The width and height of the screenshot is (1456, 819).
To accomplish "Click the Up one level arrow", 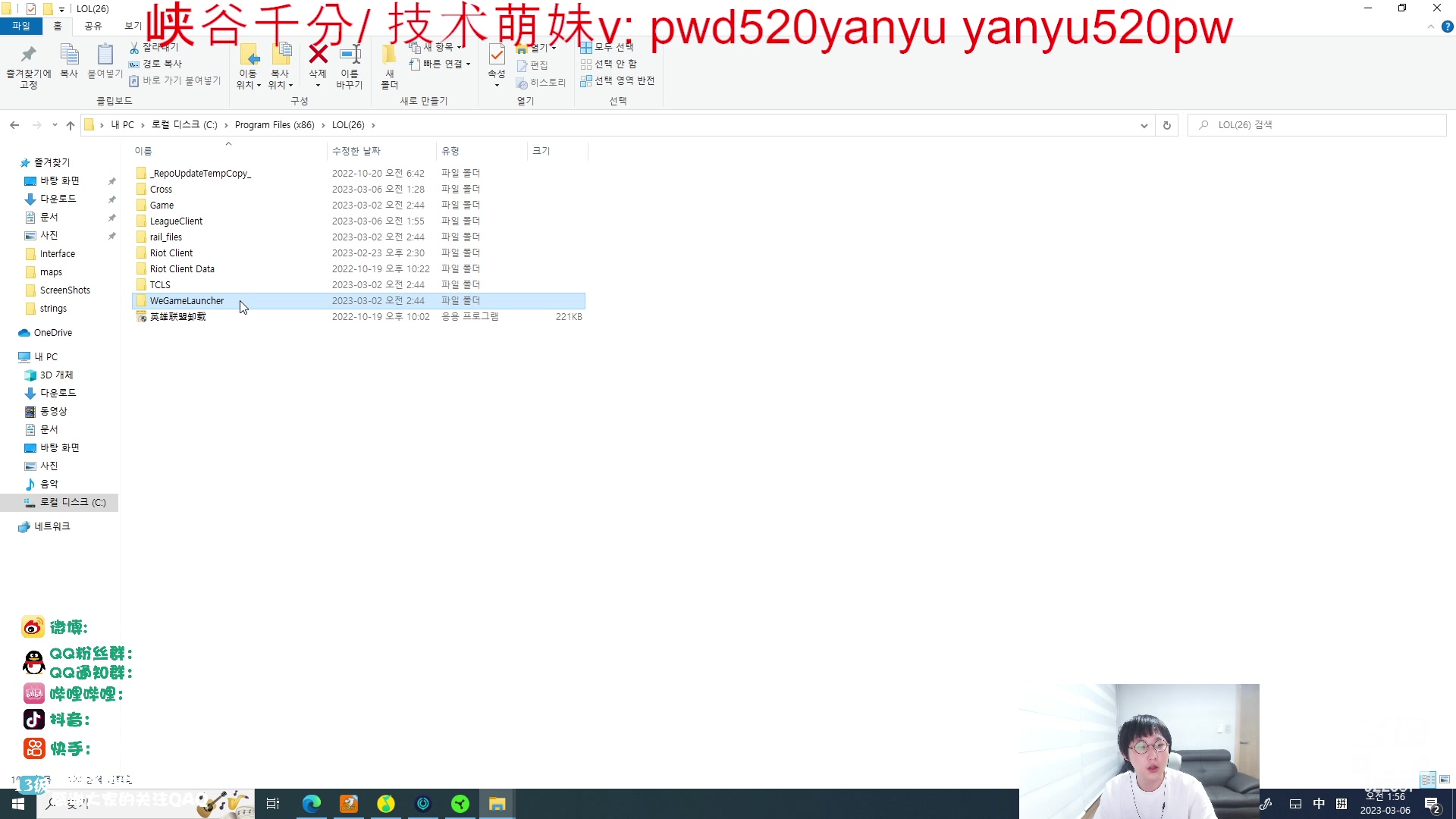I will (x=71, y=125).
